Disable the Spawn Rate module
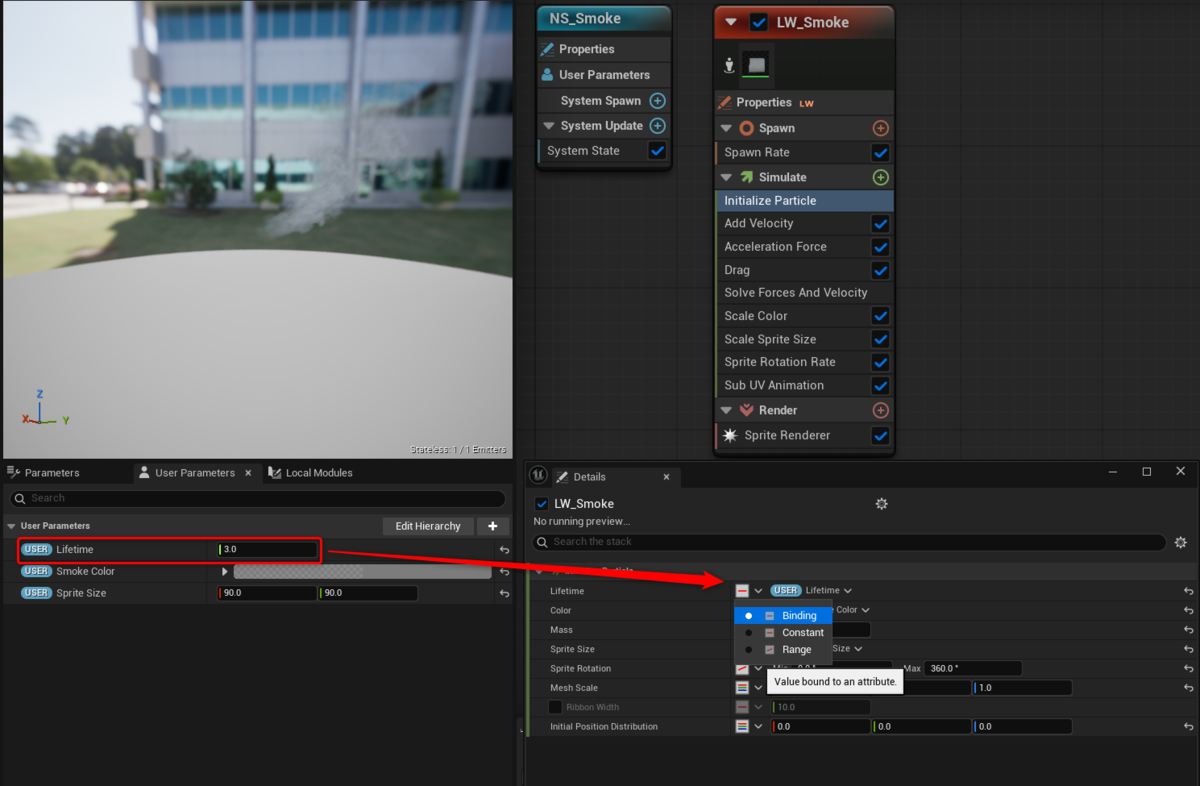The image size is (1200, 786). click(880, 153)
